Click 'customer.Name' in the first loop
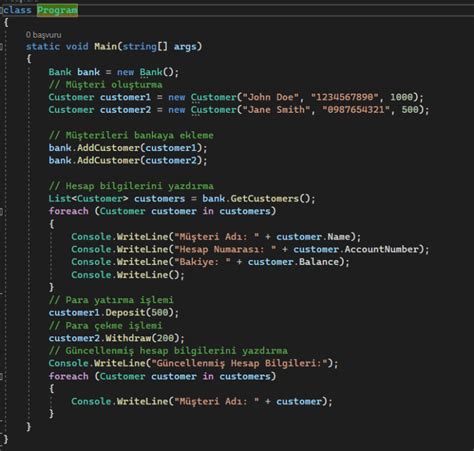 pos(313,237)
